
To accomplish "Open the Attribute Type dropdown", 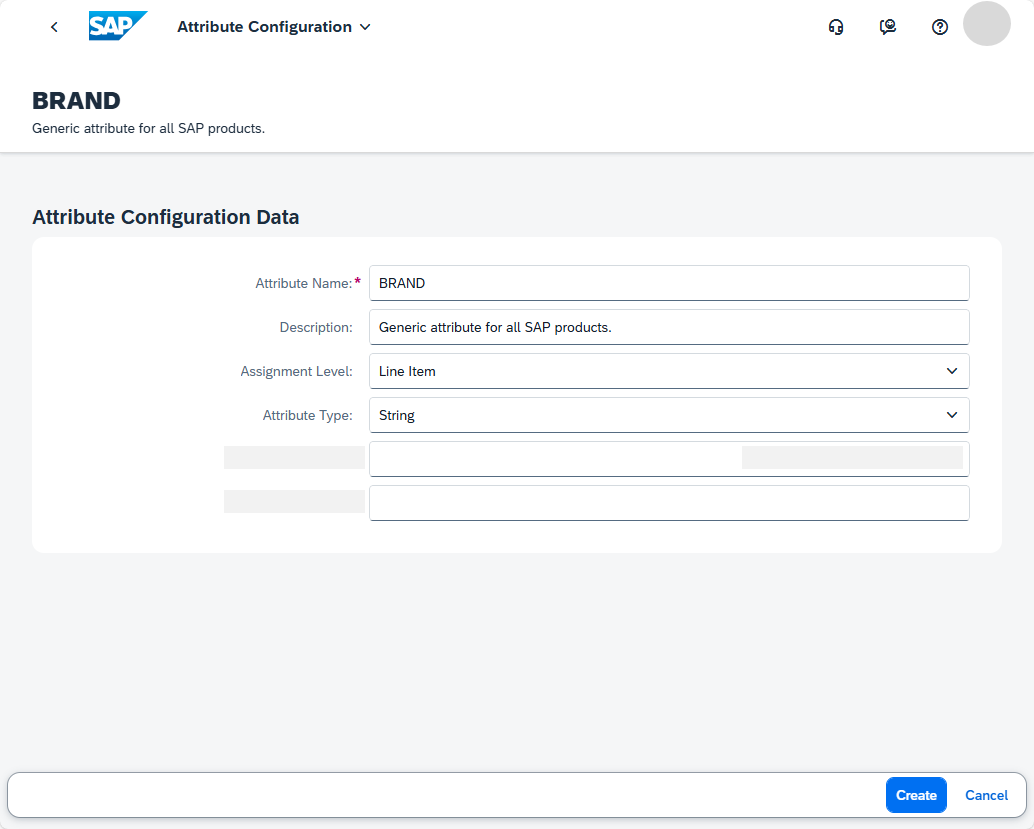I will tap(669, 415).
